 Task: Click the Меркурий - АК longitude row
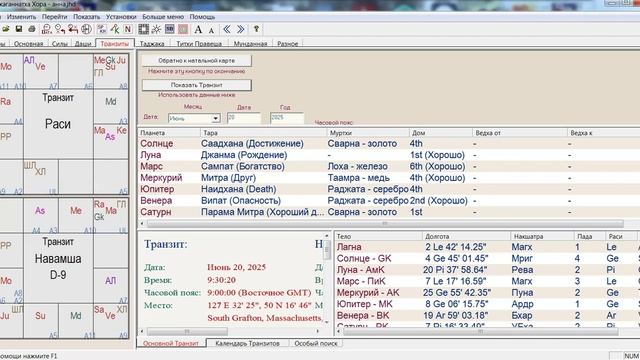(487, 293)
